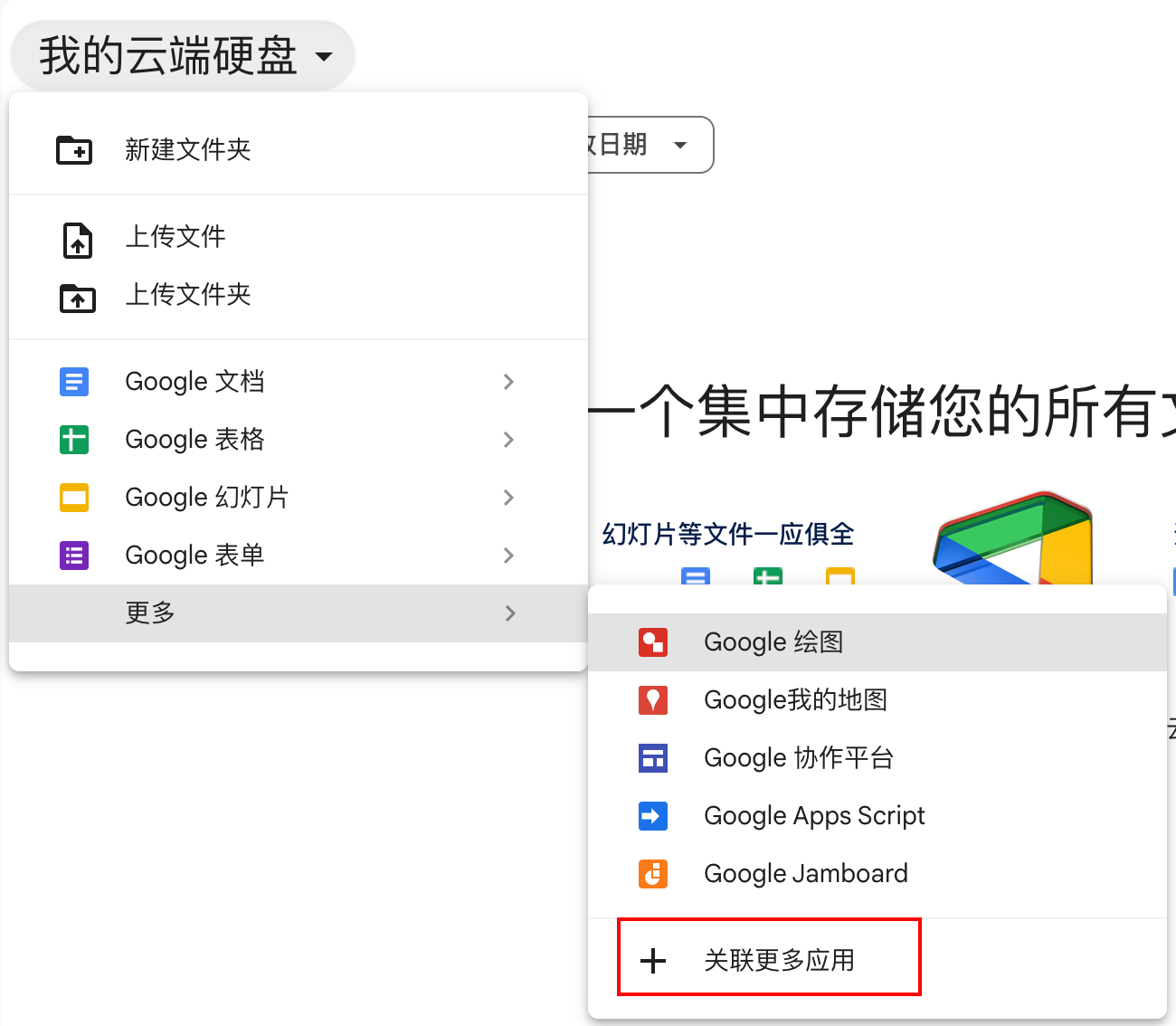Click the 一个集中存储您的所有 headline
1176x1026 pixels.
[x=882, y=411]
